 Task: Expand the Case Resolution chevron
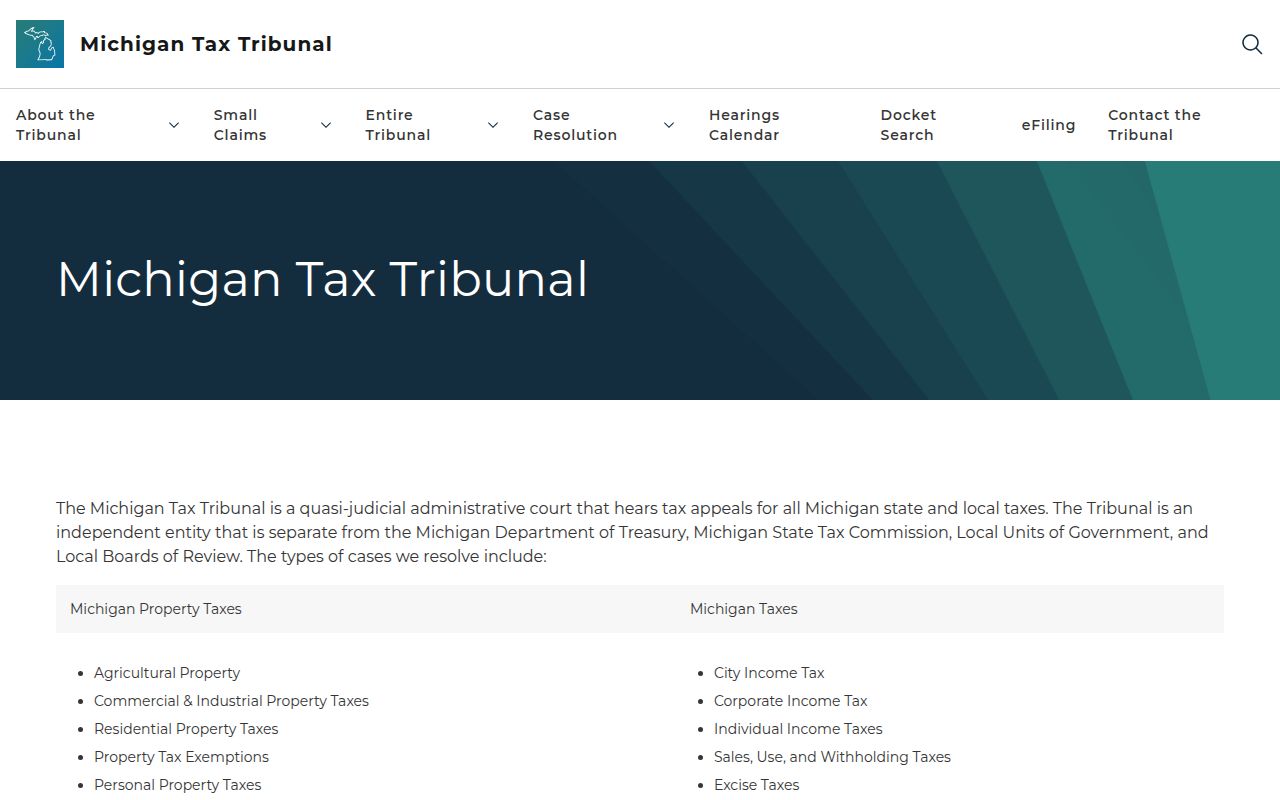click(669, 125)
